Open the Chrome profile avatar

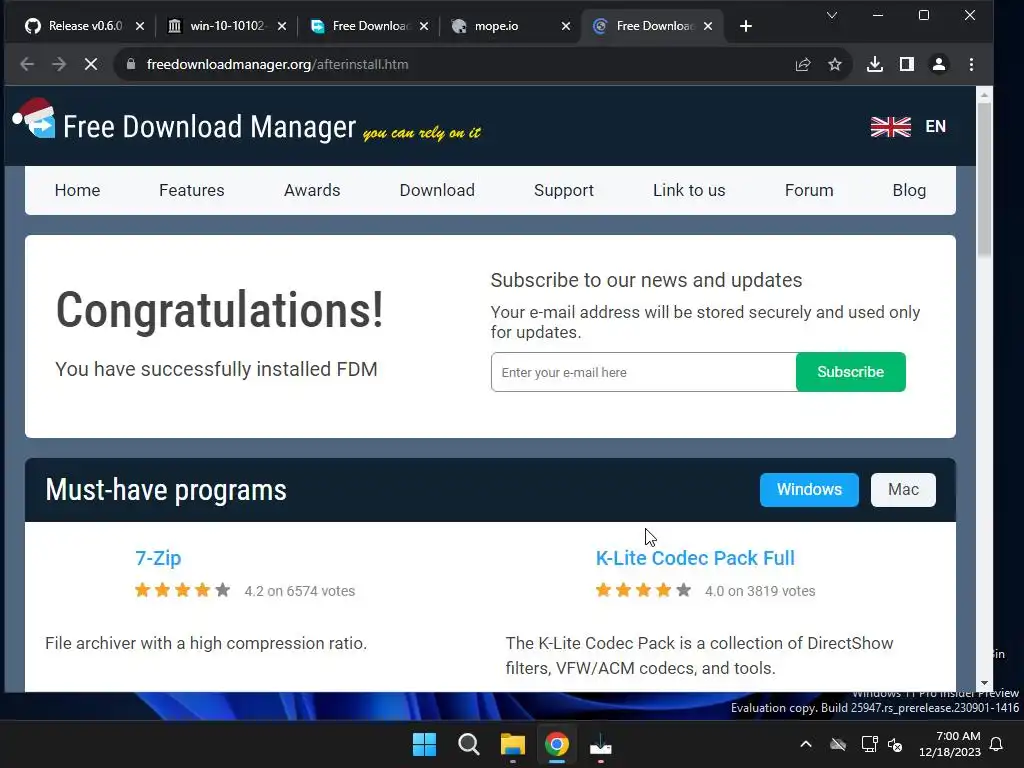[x=939, y=64]
